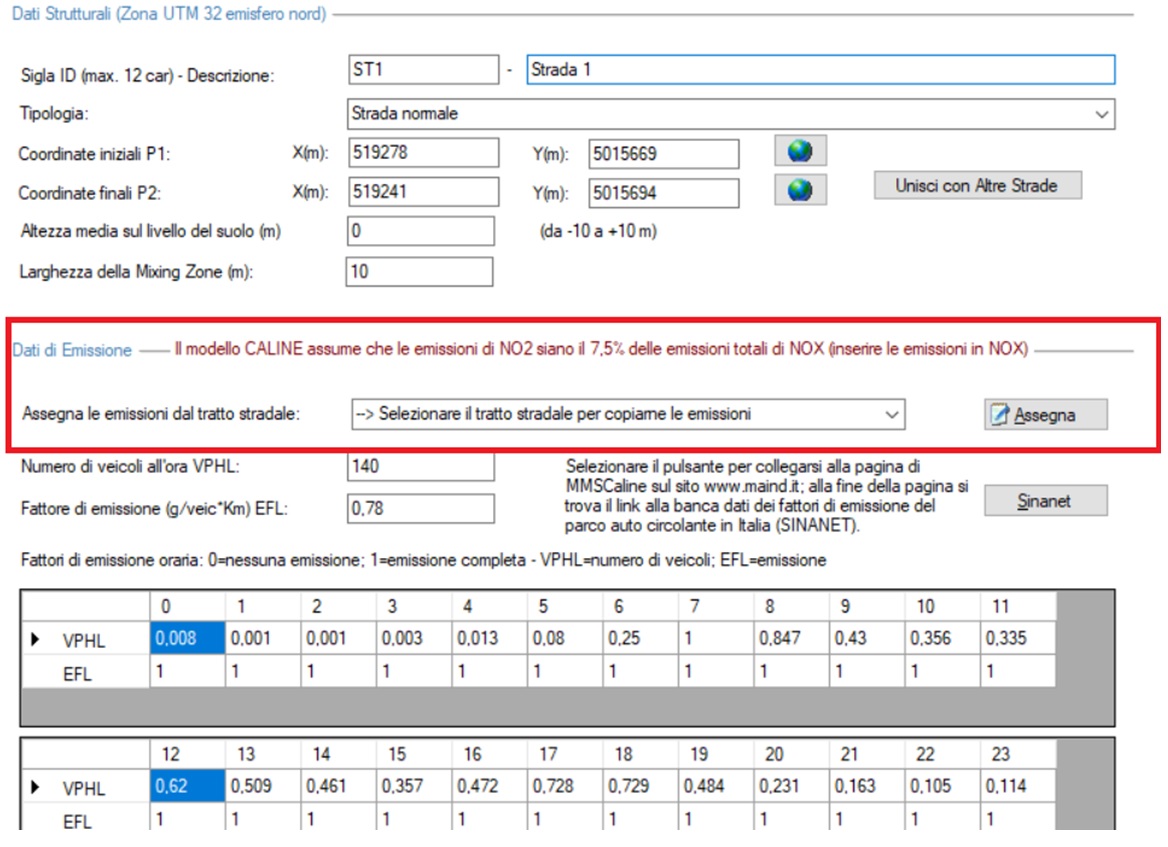1168x847 pixels.
Task: Select the VPHL cell for hour 7
Action: [x=714, y=639]
